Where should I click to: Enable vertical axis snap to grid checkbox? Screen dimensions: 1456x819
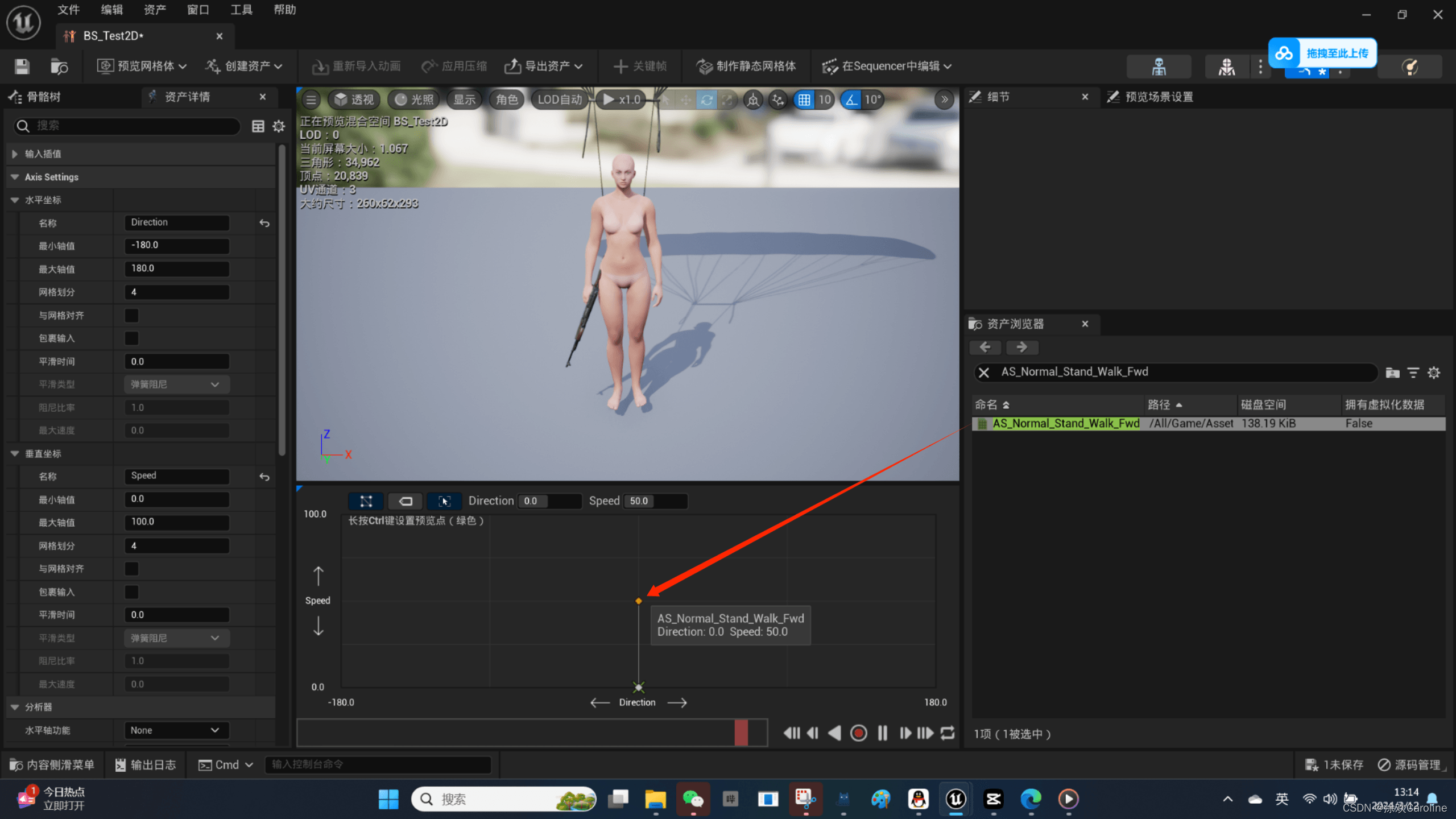(x=131, y=569)
